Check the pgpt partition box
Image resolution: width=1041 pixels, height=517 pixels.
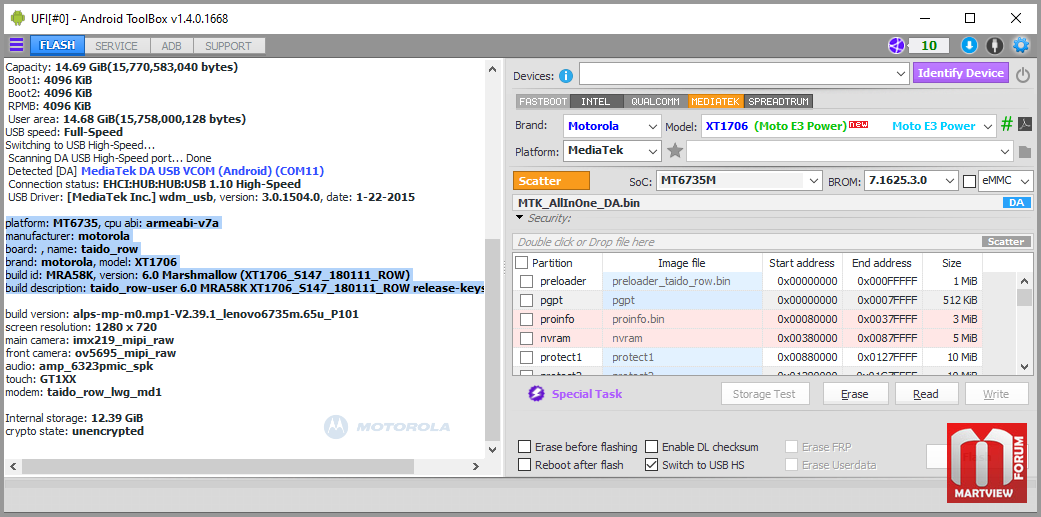(526, 300)
